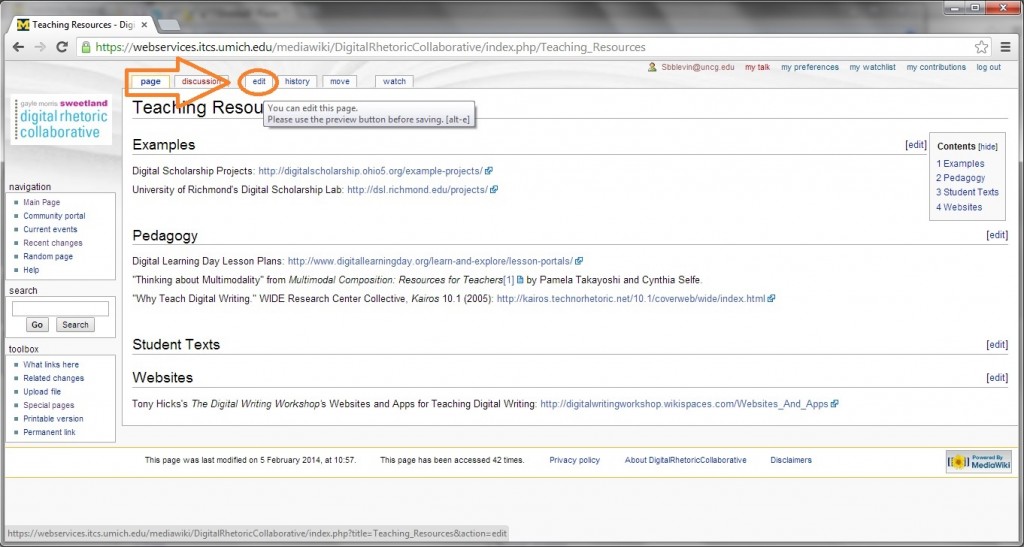
Task: Open the move tab
Action: pos(340,82)
